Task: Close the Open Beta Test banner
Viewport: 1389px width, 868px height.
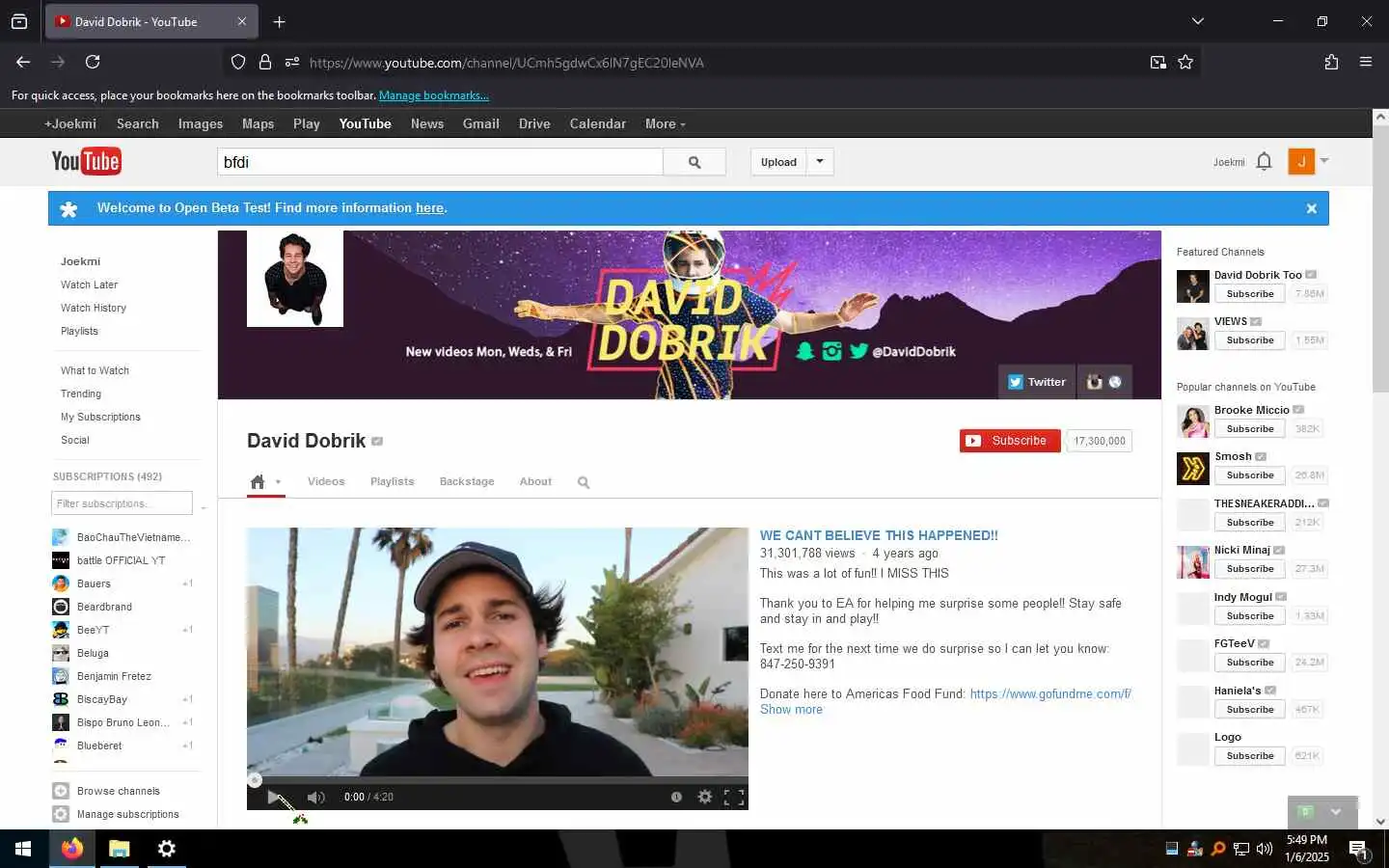Action: [1311, 208]
